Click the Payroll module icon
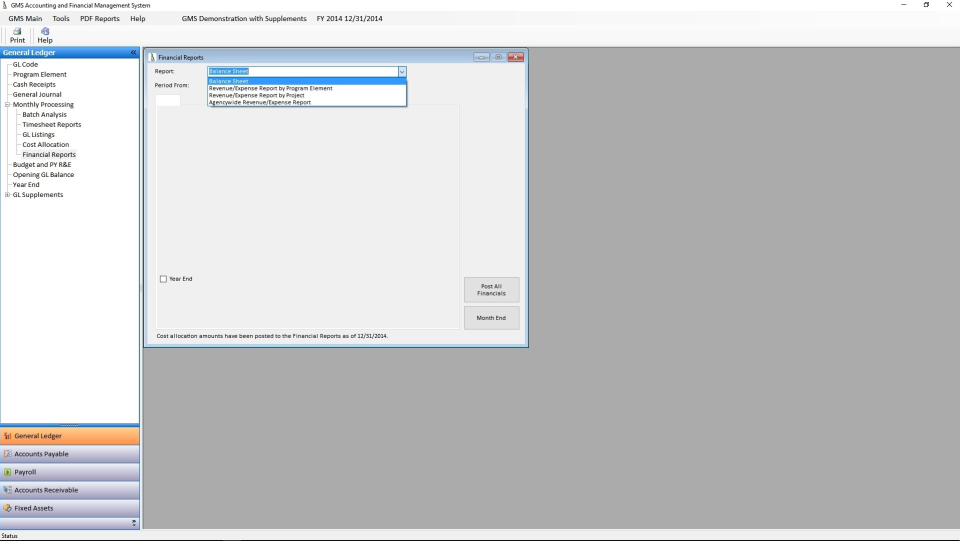The image size is (960, 541). pyautogui.click(x=7, y=472)
